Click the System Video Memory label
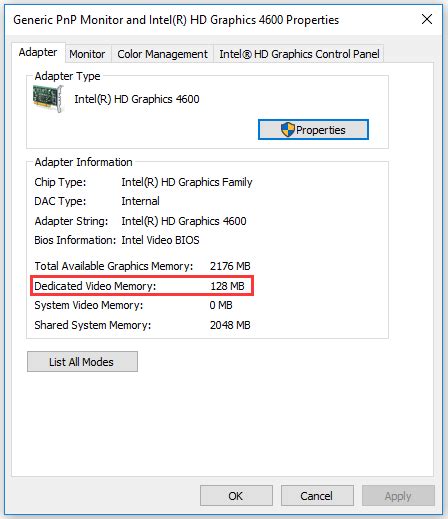This screenshot has width=448, height=519. pyautogui.click(x=89, y=305)
